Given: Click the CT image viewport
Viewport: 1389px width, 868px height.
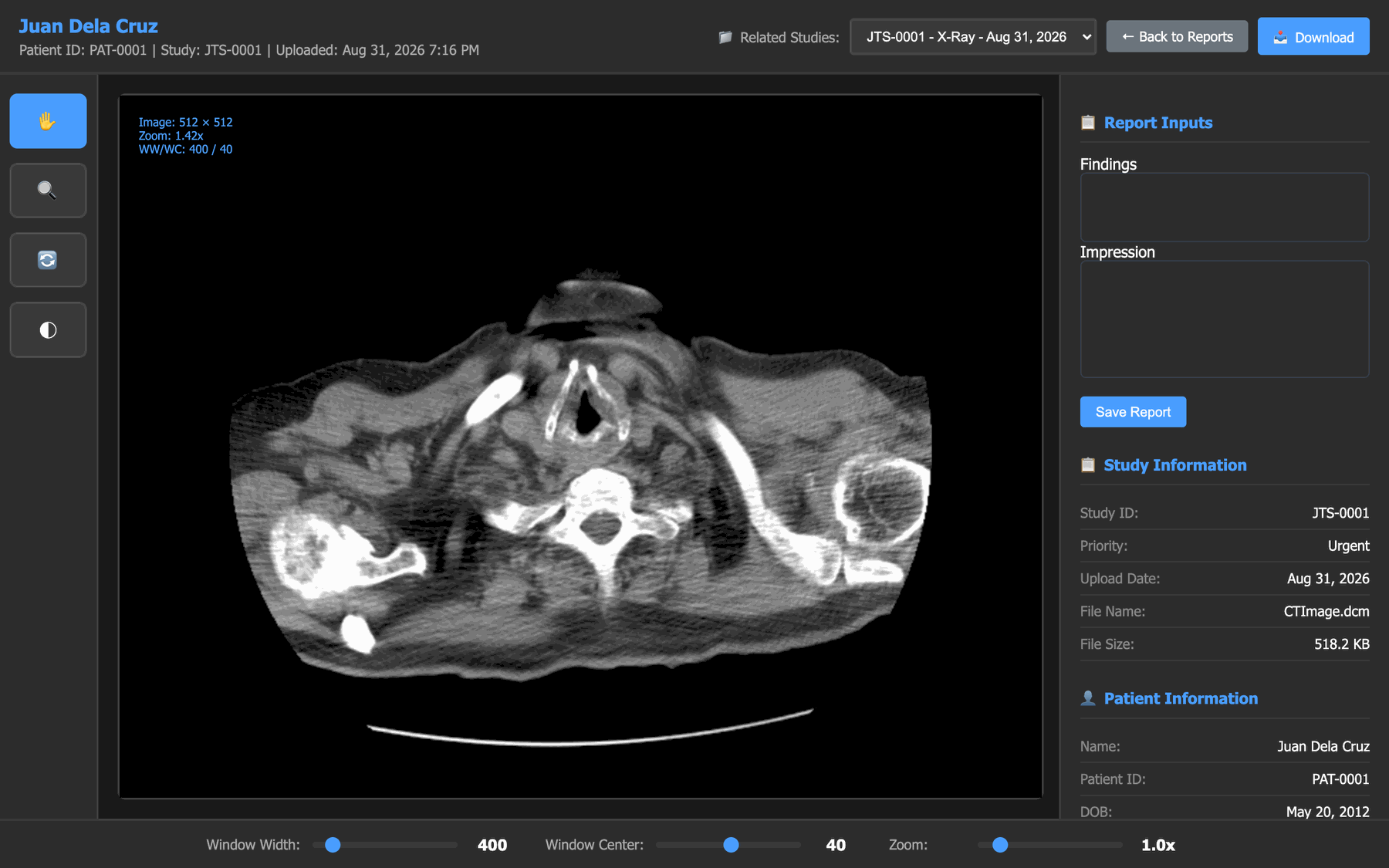Looking at the screenshot, I should [580, 446].
